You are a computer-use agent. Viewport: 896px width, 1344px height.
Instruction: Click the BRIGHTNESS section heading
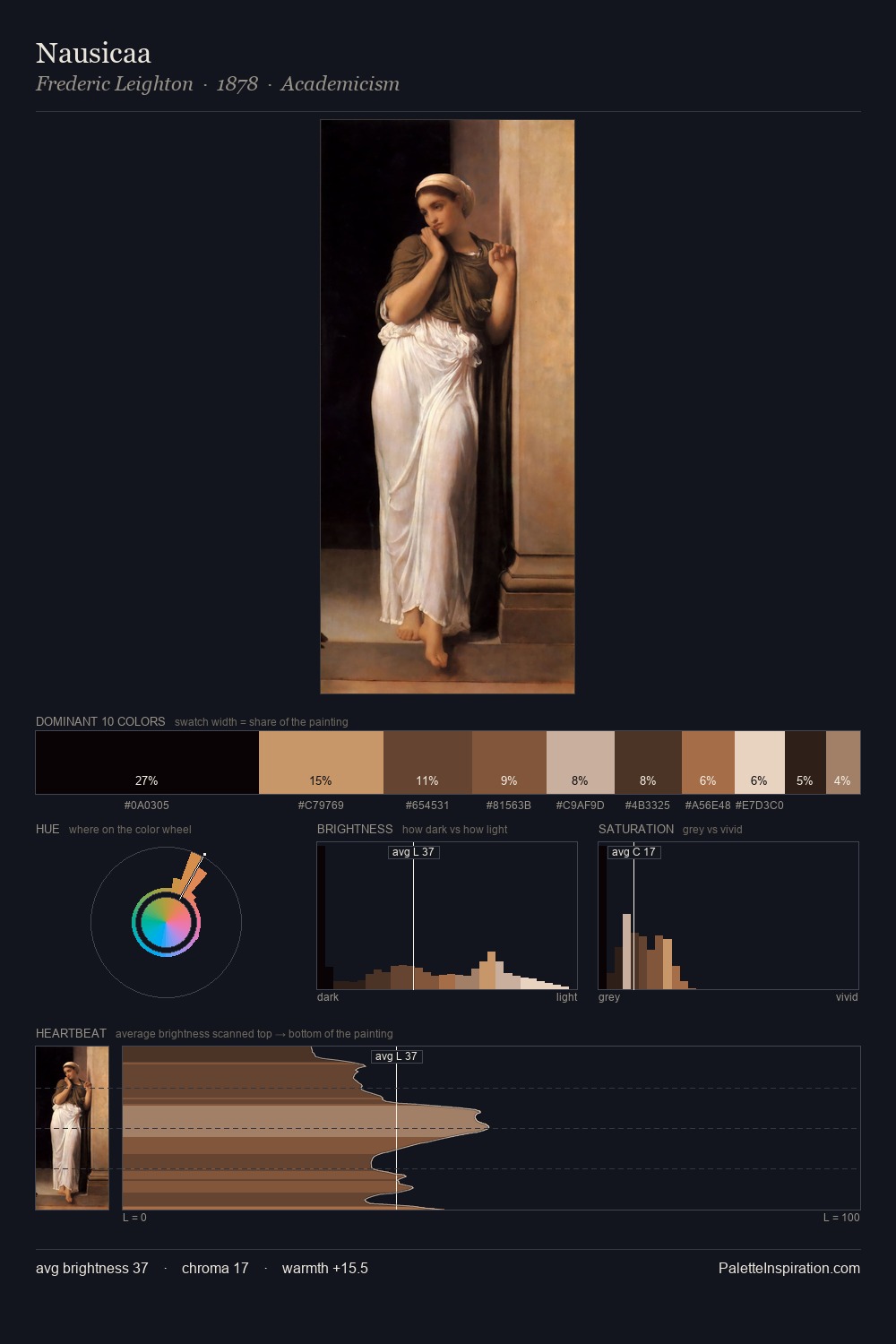pos(355,829)
